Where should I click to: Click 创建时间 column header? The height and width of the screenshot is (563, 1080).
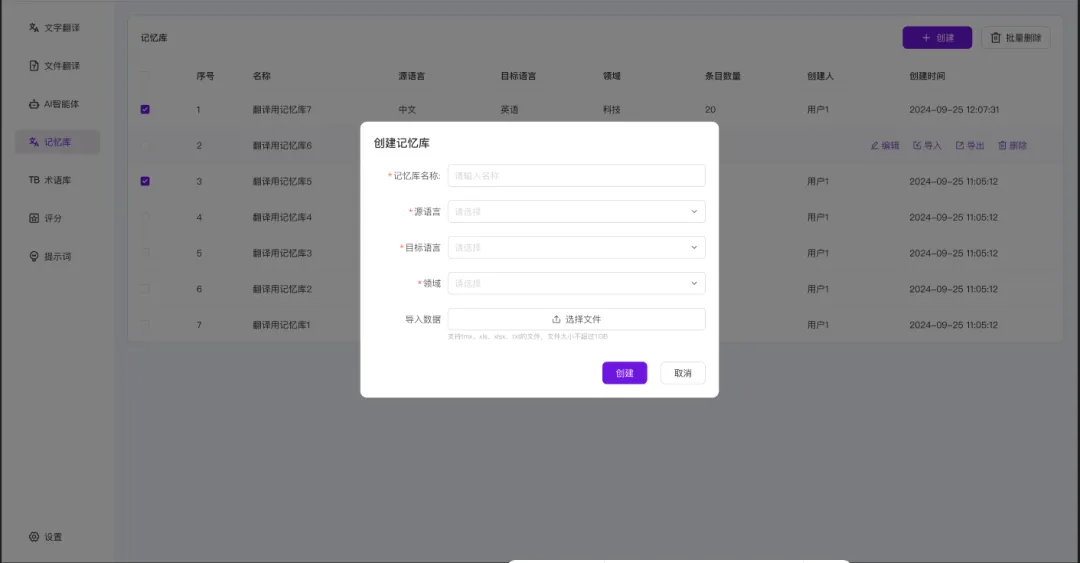pyautogui.click(x=927, y=76)
